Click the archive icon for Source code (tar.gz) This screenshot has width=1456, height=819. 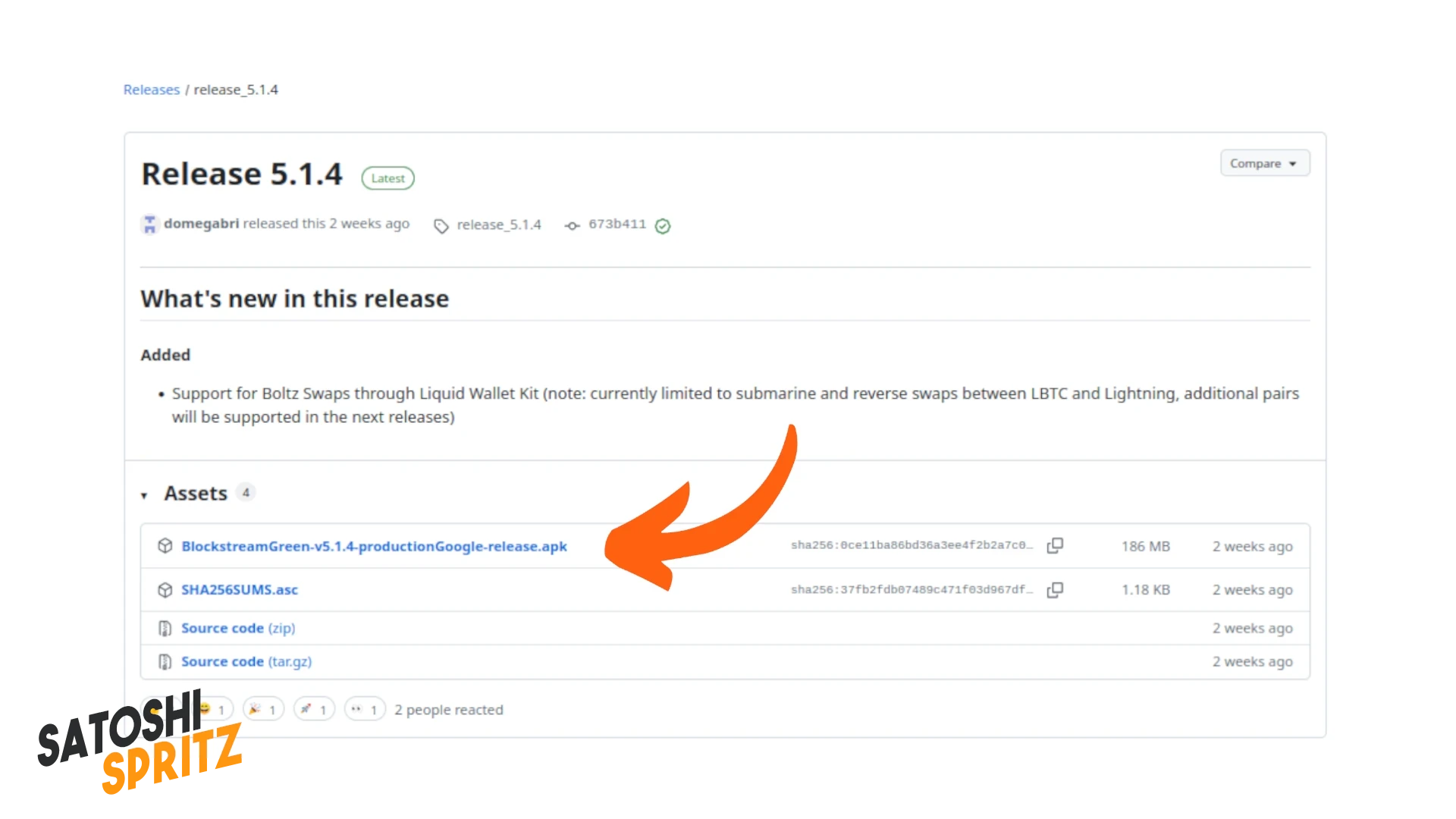(165, 662)
